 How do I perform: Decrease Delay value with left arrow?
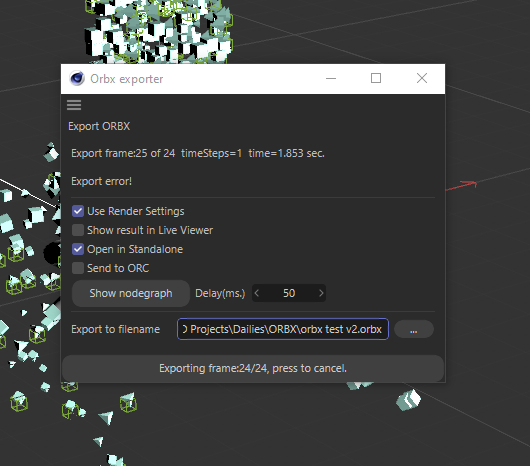[257, 293]
